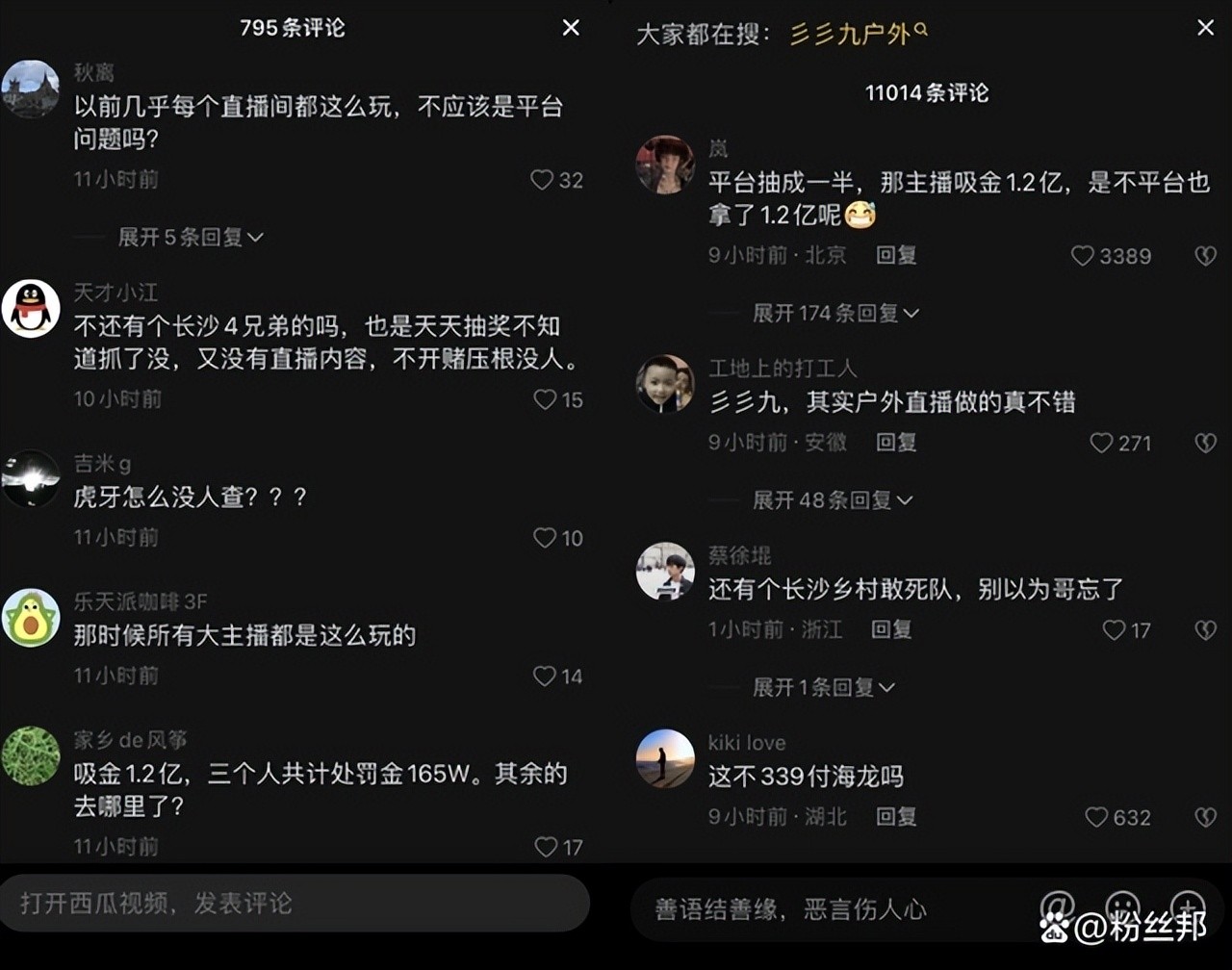This screenshot has width=1232, height=970.
Task: Toggle dislike on 蔡徐坤's comment
Action: click(1205, 630)
